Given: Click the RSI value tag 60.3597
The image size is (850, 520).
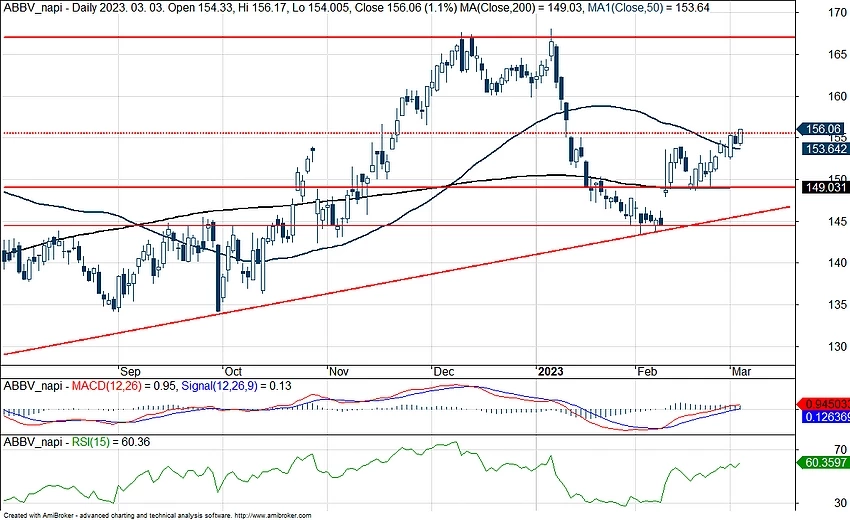Looking at the screenshot, I should point(825,462).
